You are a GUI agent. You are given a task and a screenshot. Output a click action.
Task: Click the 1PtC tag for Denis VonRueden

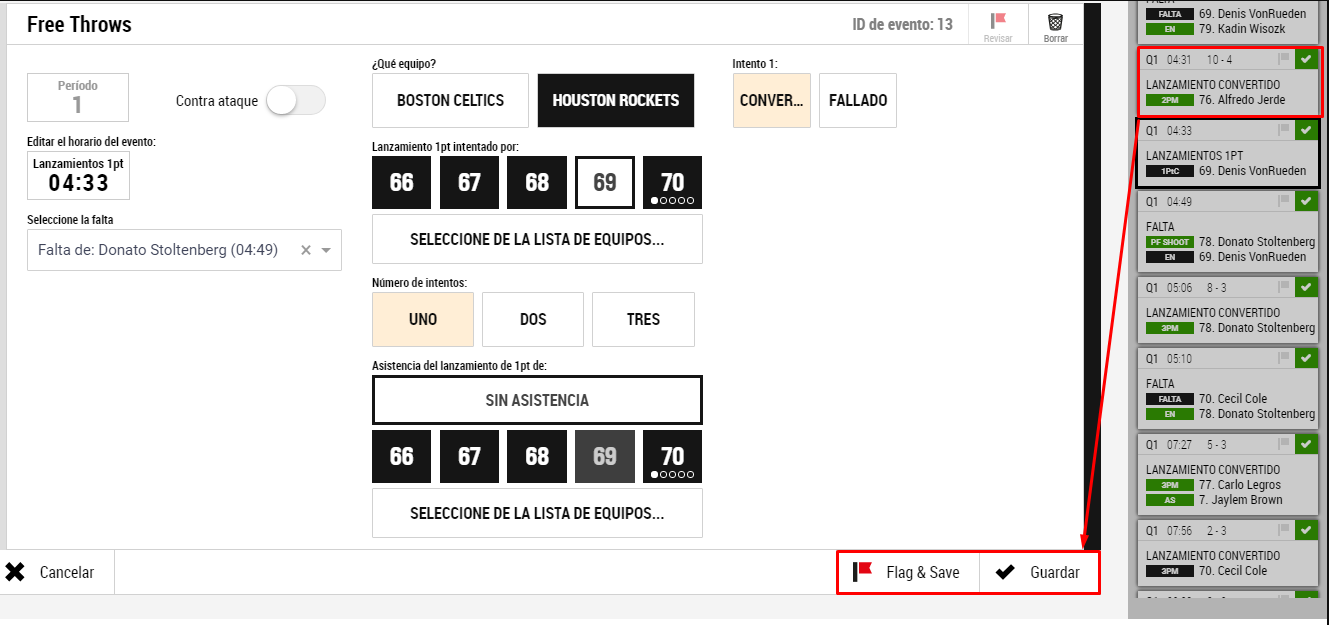(1169, 171)
